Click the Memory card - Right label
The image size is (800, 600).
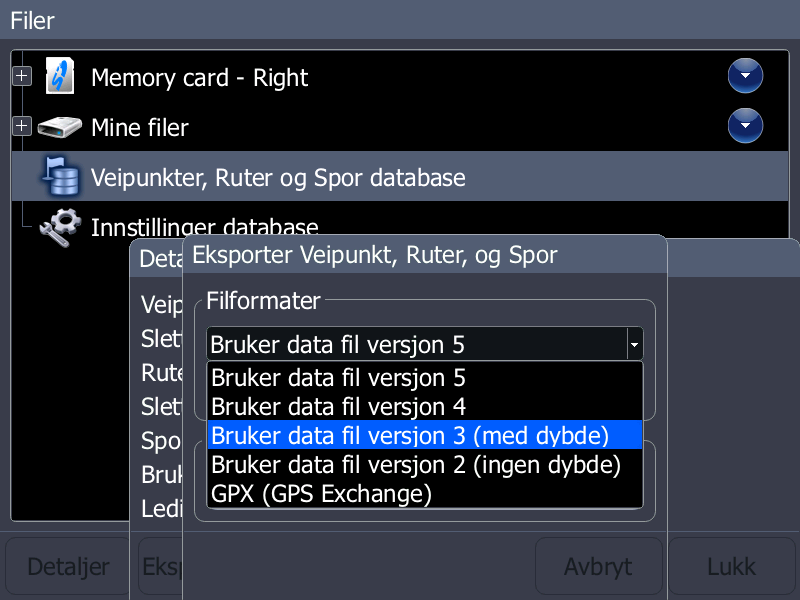[199, 78]
